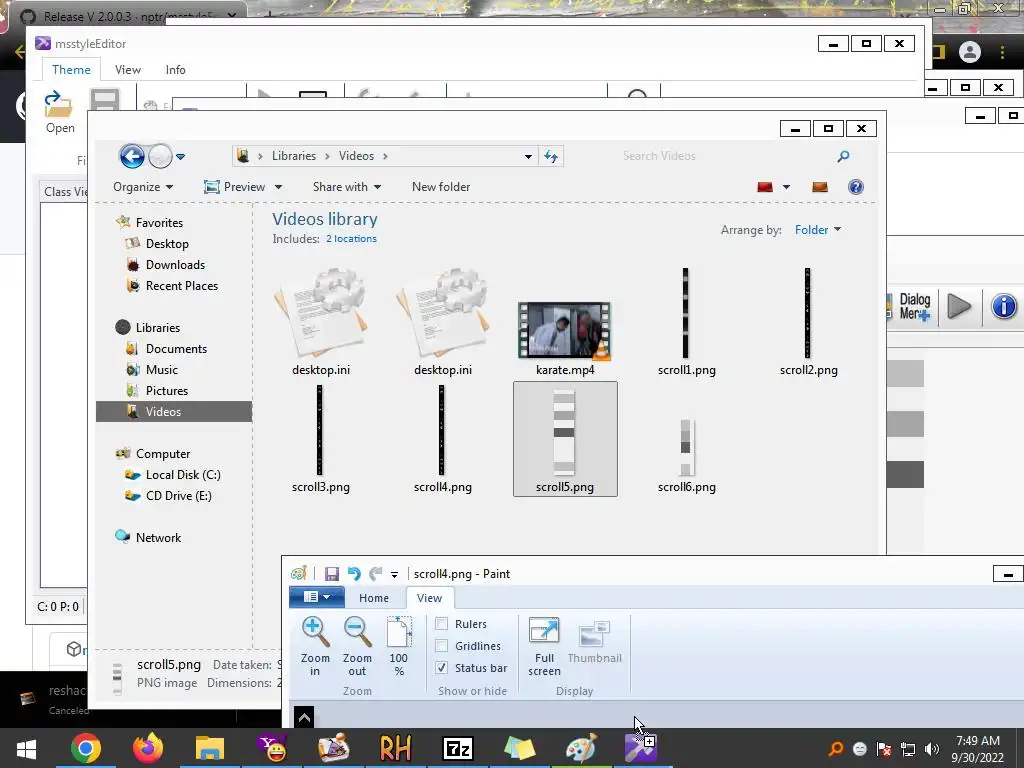Switch to Home tab in Paint
1024x768 pixels.
(x=374, y=598)
